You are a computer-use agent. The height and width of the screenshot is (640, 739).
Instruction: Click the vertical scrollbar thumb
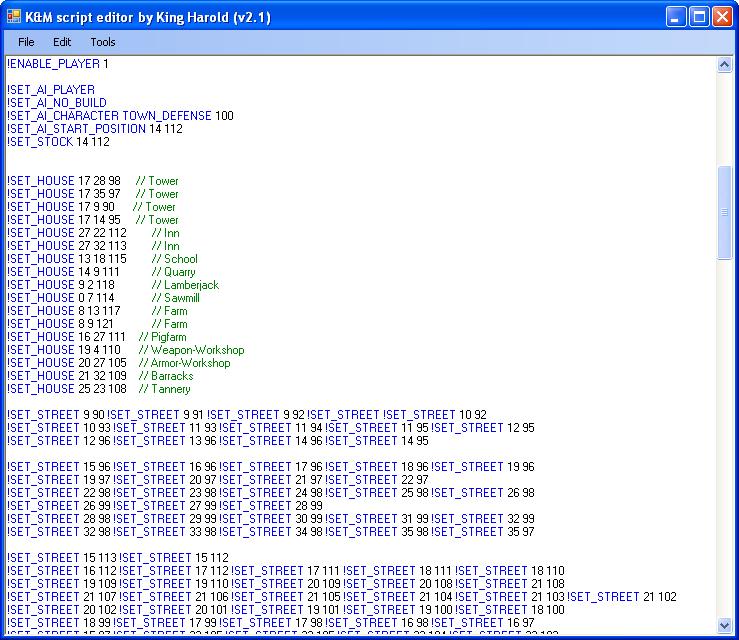tap(725, 212)
